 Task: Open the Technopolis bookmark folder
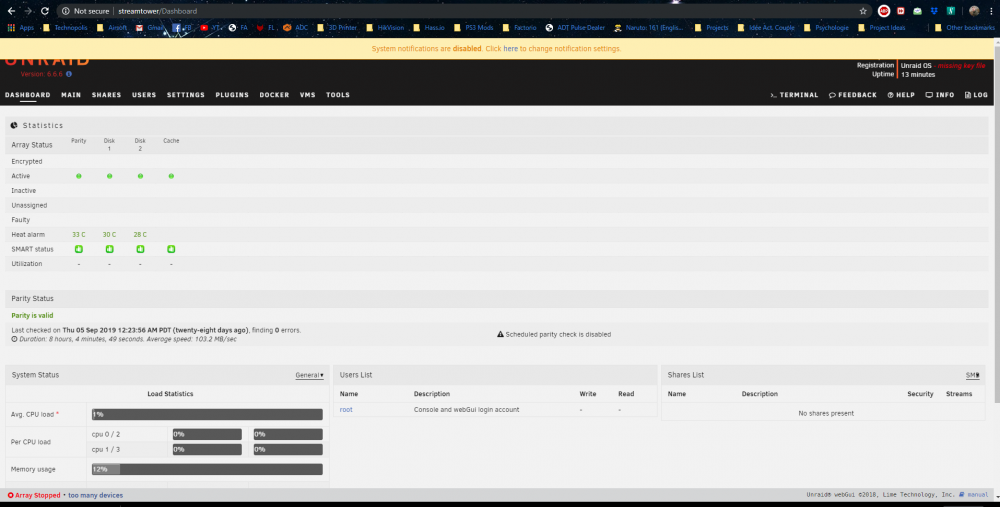pyautogui.click(x=65, y=28)
